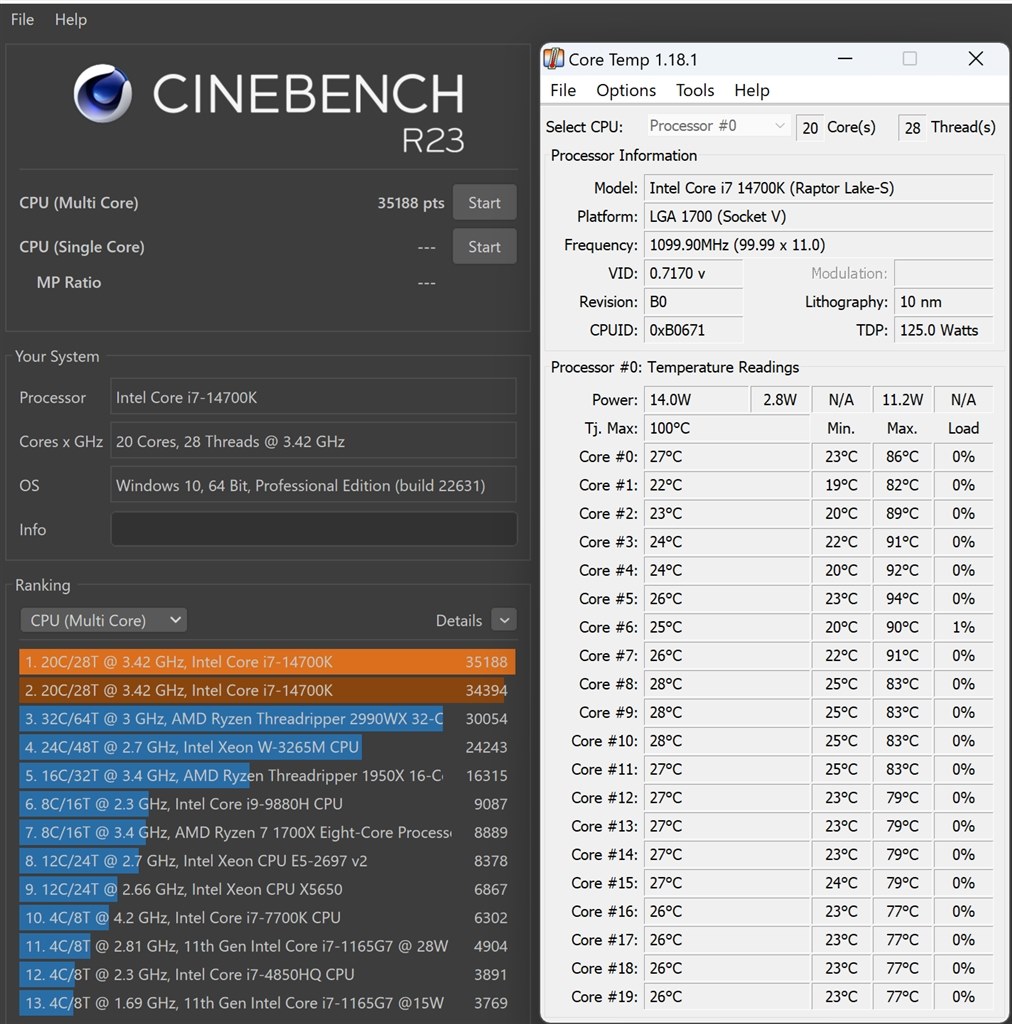The image size is (1012, 1024).
Task: Select the Ryzen 7 1700X ranking row
Action: (267, 832)
